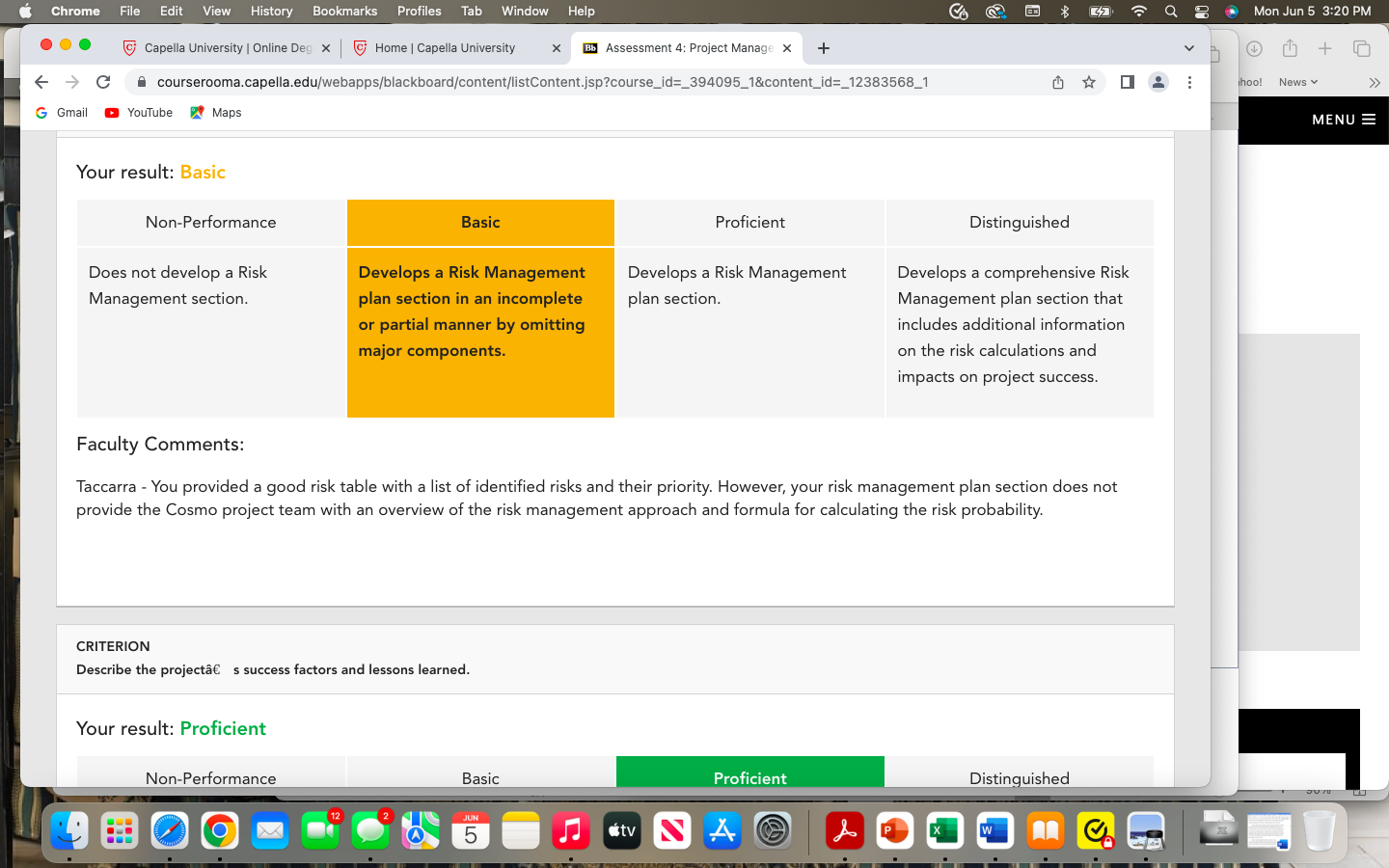Screen dimensions: 1389x868
Task: Open the Chrome profile avatar
Action: click(1158, 82)
